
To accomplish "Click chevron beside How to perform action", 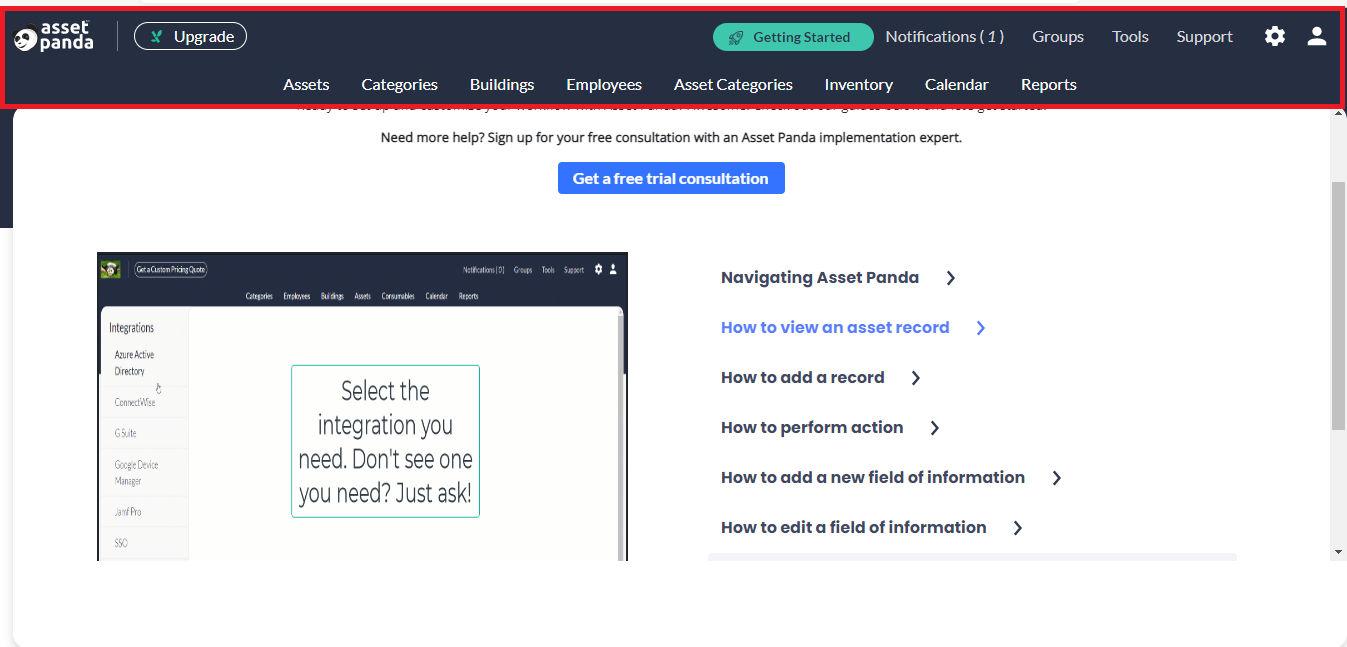I will click(935, 428).
